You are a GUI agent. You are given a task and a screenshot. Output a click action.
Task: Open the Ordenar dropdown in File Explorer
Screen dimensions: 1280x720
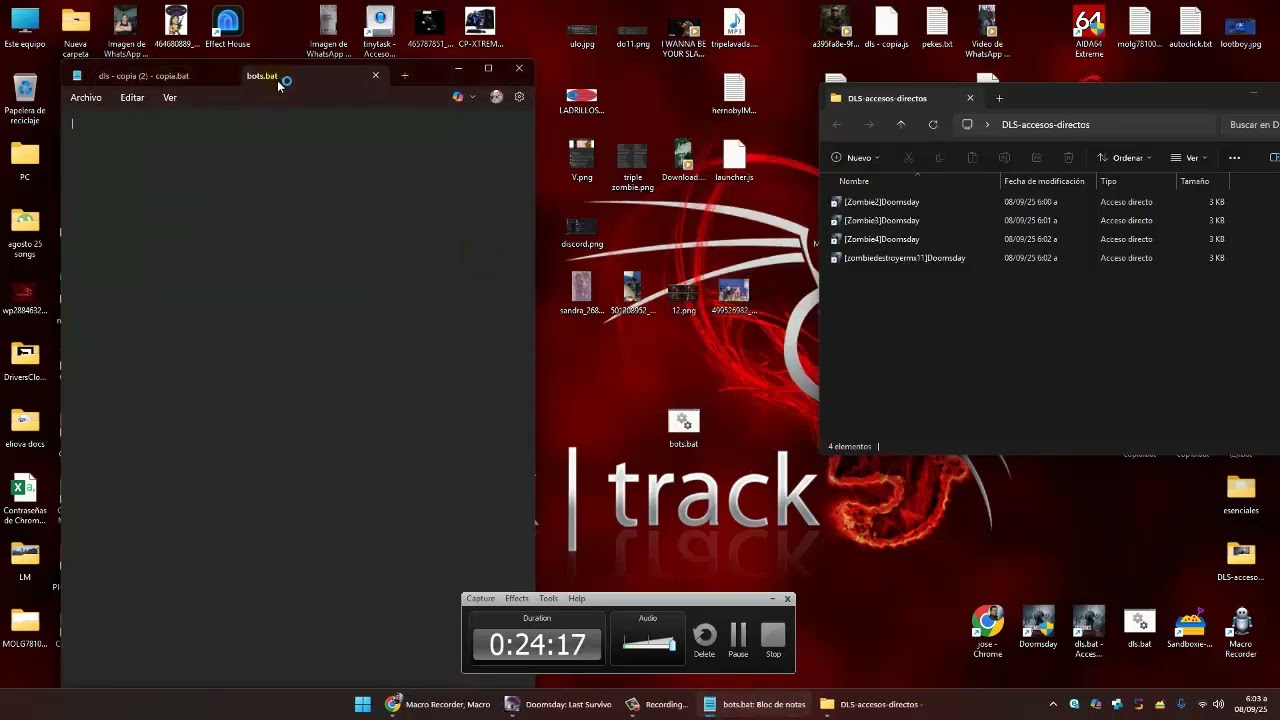(1124, 158)
